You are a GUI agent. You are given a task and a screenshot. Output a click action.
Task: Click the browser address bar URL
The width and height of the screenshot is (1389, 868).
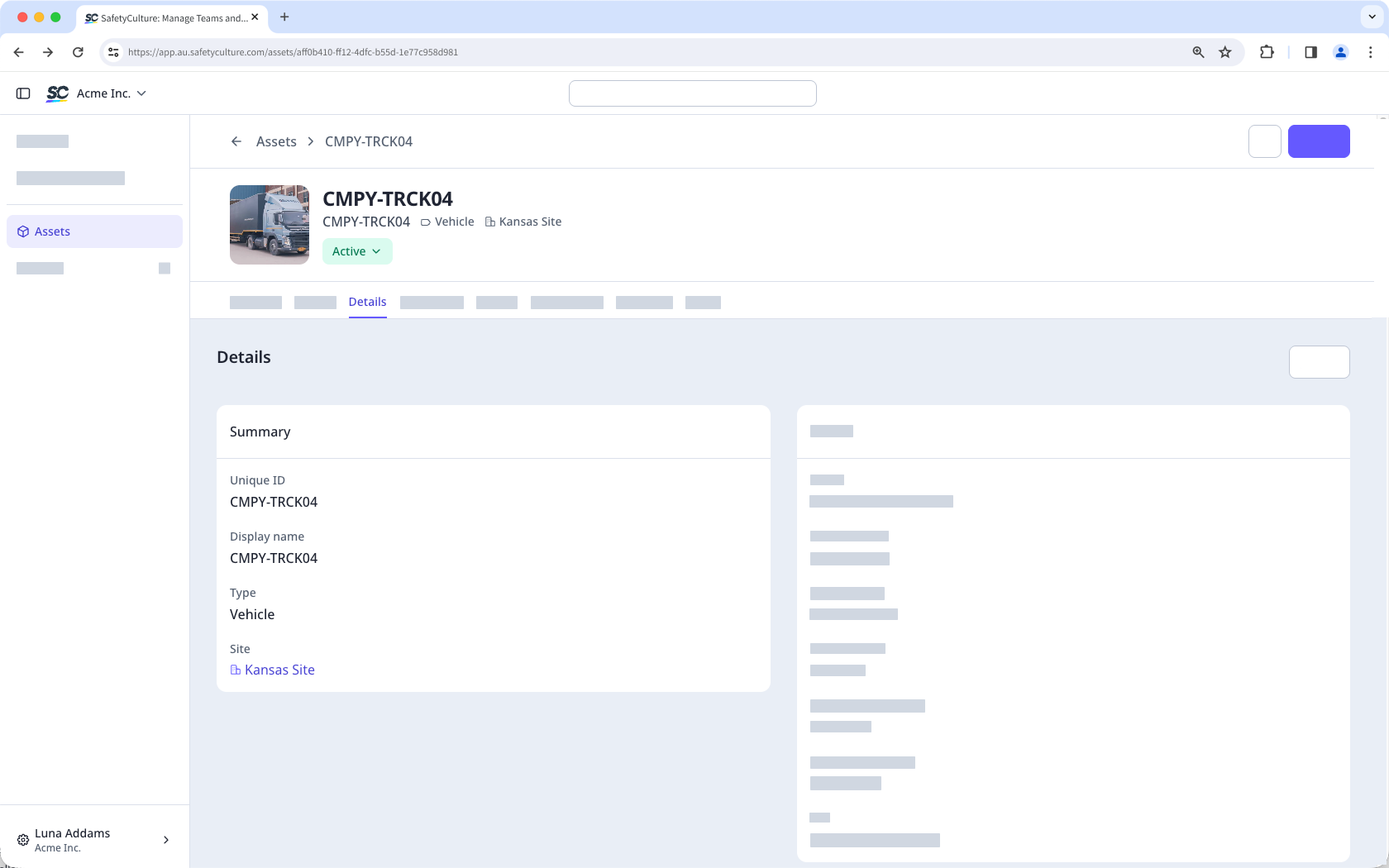pos(293,52)
